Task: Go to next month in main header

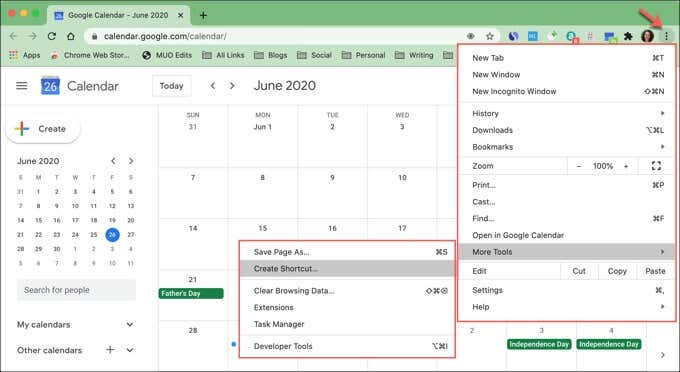Action: 232,86
